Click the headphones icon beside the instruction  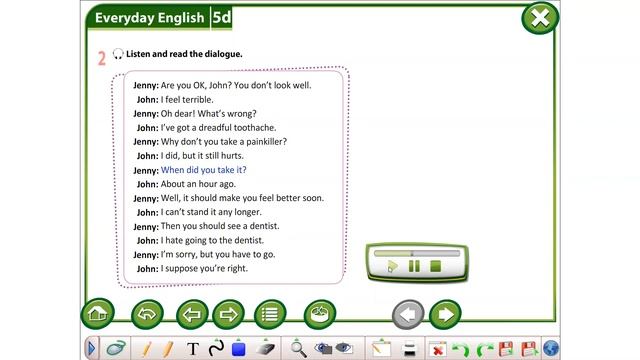coord(118,54)
